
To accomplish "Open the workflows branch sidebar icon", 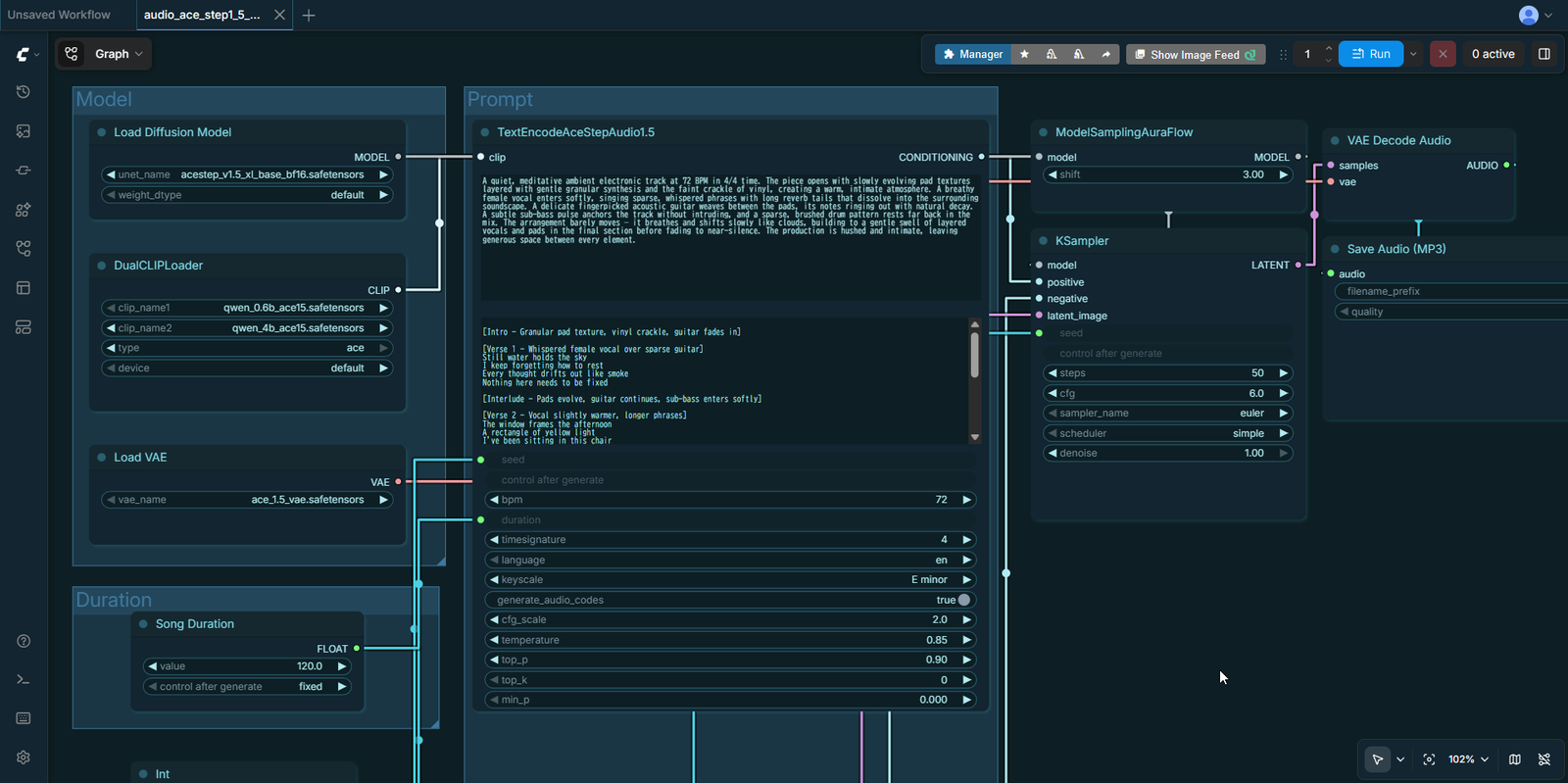I will (x=24, y=249).
